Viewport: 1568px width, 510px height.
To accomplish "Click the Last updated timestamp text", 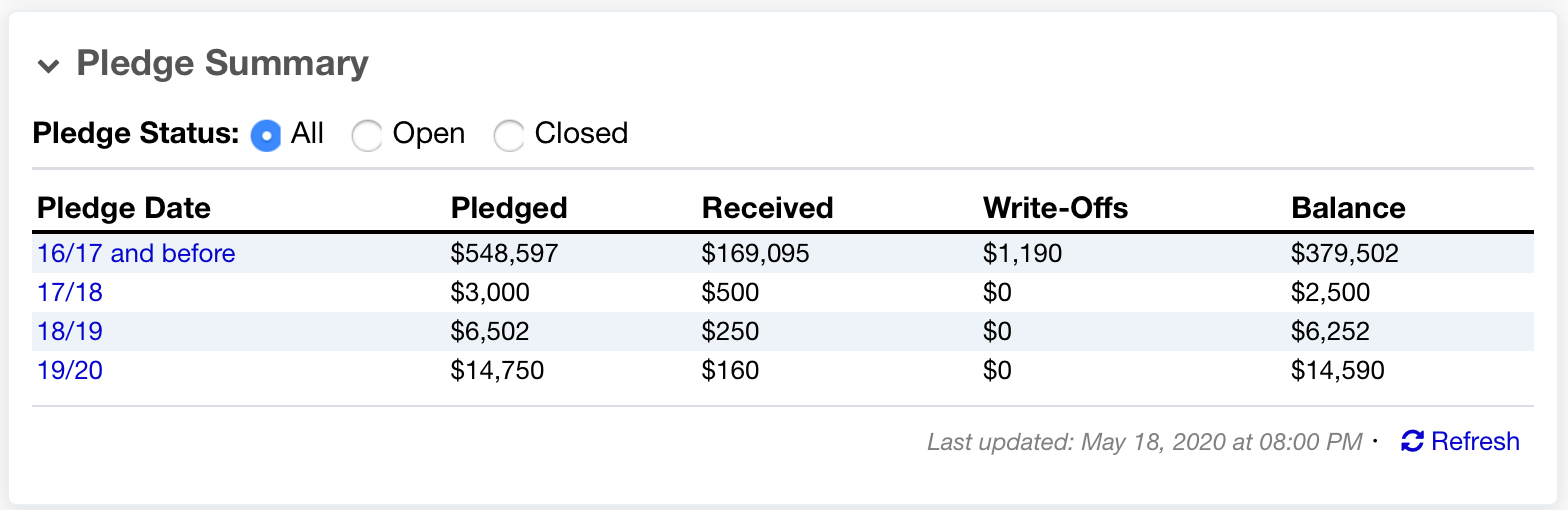I will (1144, 441).
